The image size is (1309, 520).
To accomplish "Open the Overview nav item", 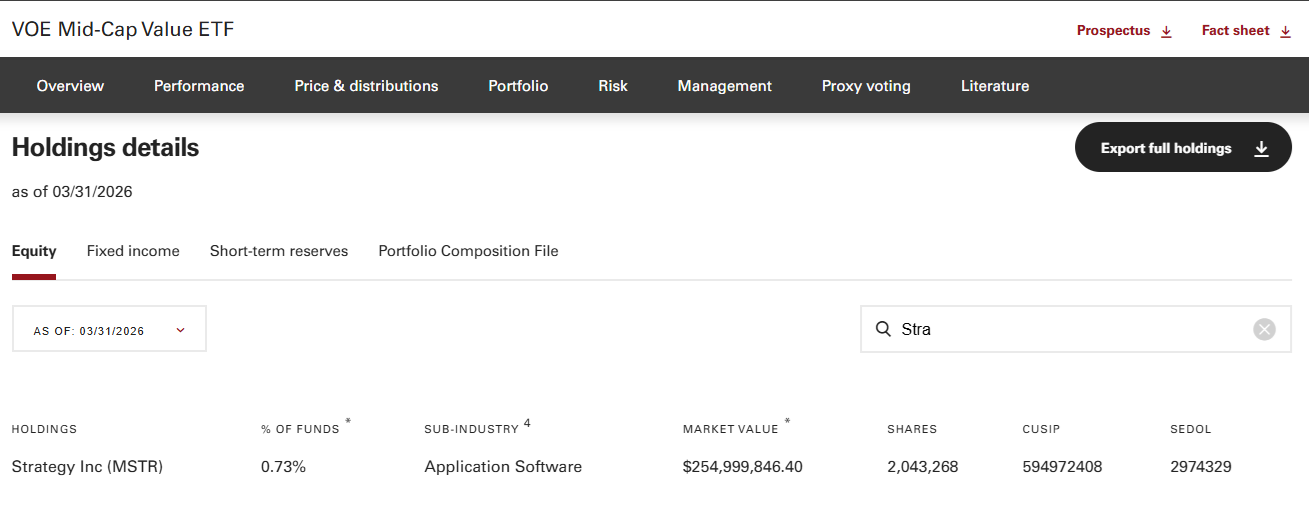I will tap(70, 86).
